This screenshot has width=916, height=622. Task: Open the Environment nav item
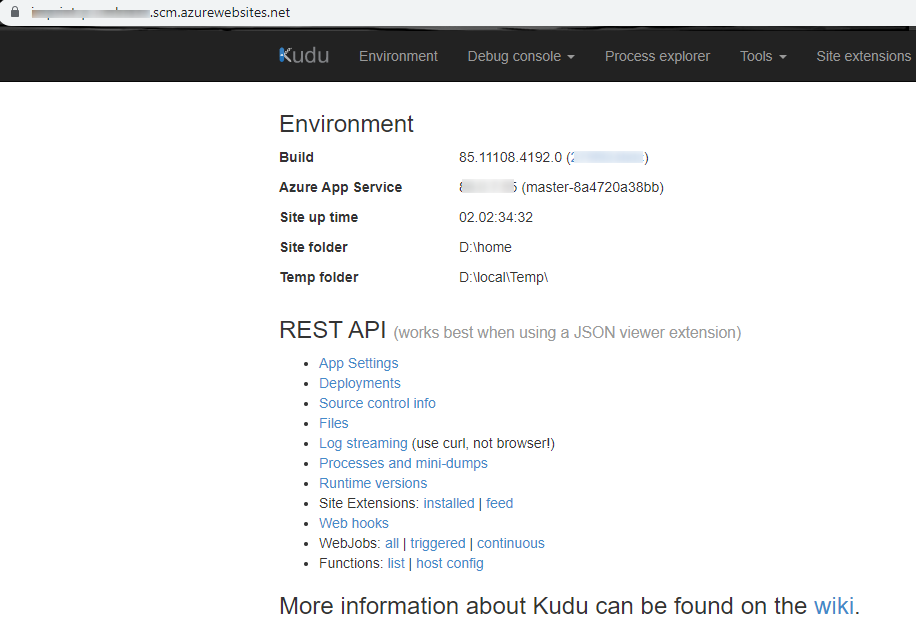click(398, 56)
